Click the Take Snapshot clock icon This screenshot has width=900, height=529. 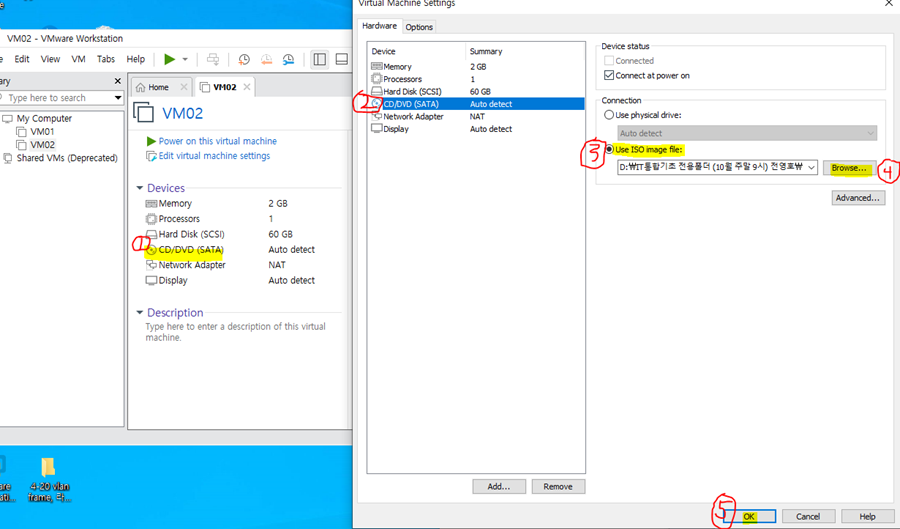244,59
